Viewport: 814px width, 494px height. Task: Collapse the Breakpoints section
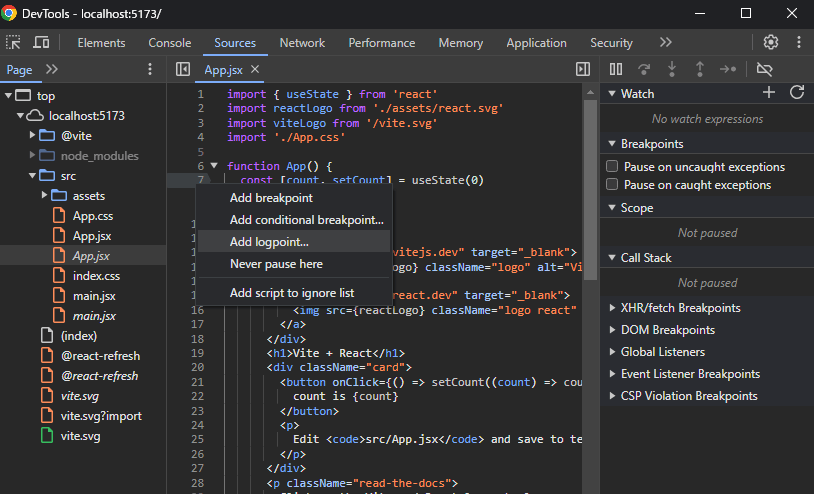612,144
